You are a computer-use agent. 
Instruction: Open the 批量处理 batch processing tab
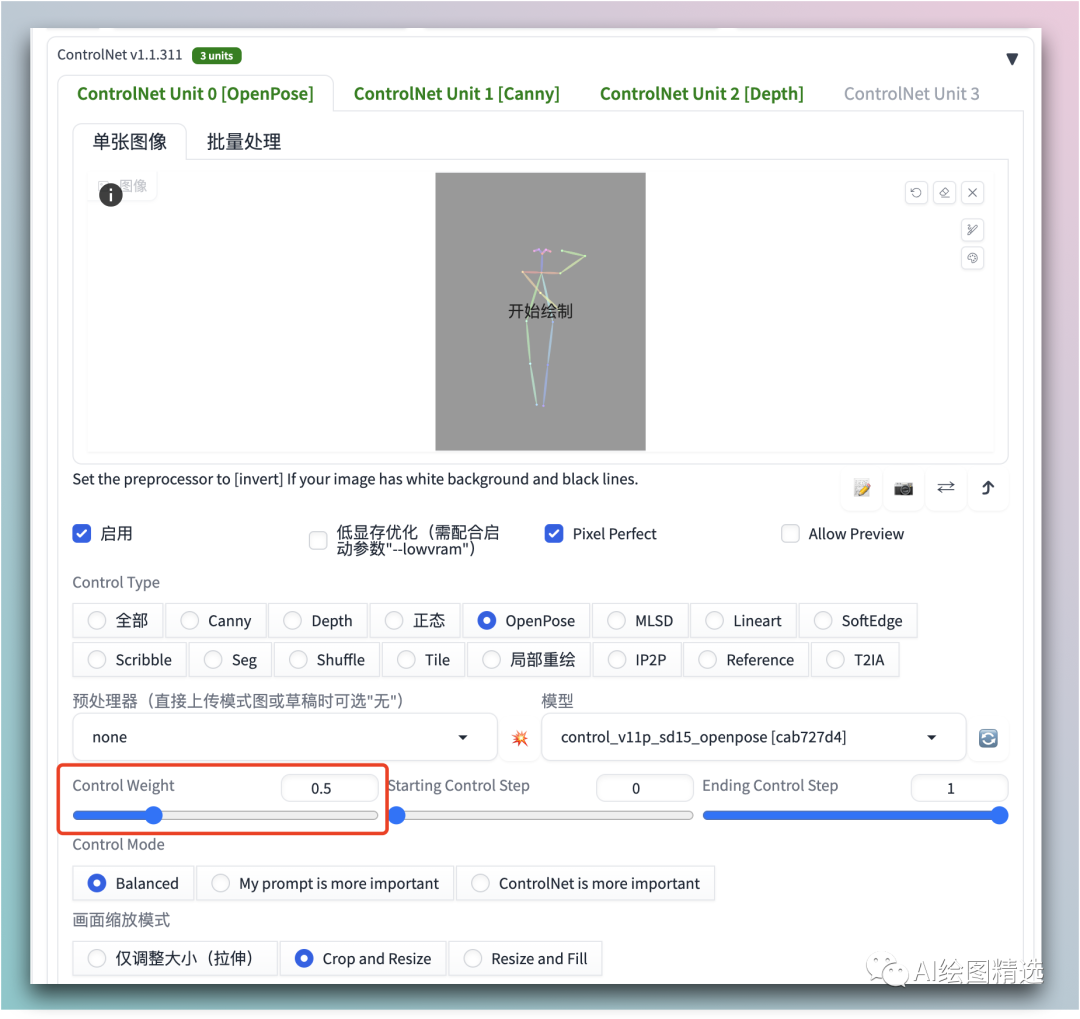tap(243, 141)
